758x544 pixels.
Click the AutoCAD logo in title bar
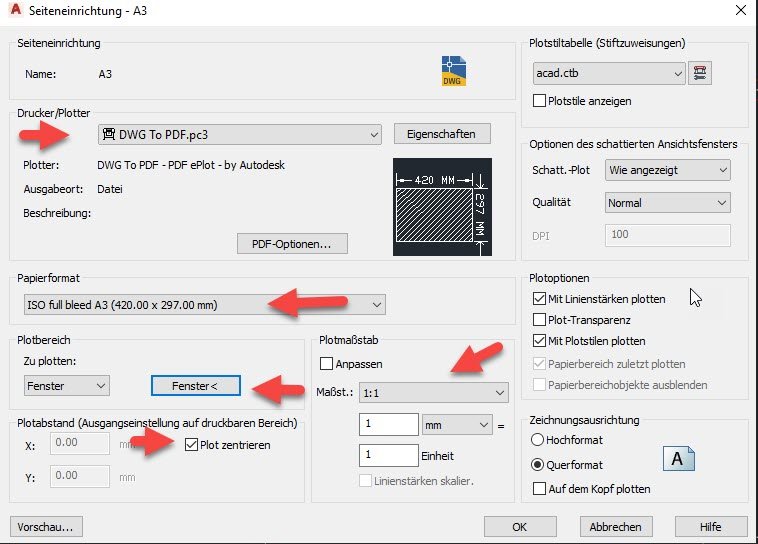point(16,10)
